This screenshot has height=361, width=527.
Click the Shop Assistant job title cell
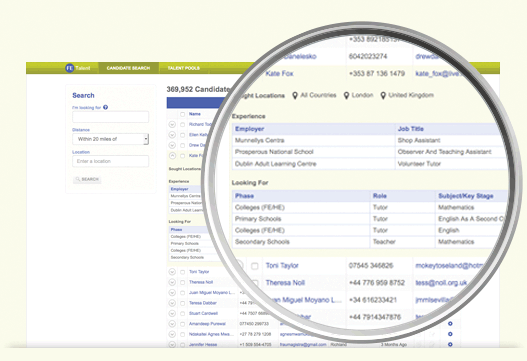(x=419, y=140)
